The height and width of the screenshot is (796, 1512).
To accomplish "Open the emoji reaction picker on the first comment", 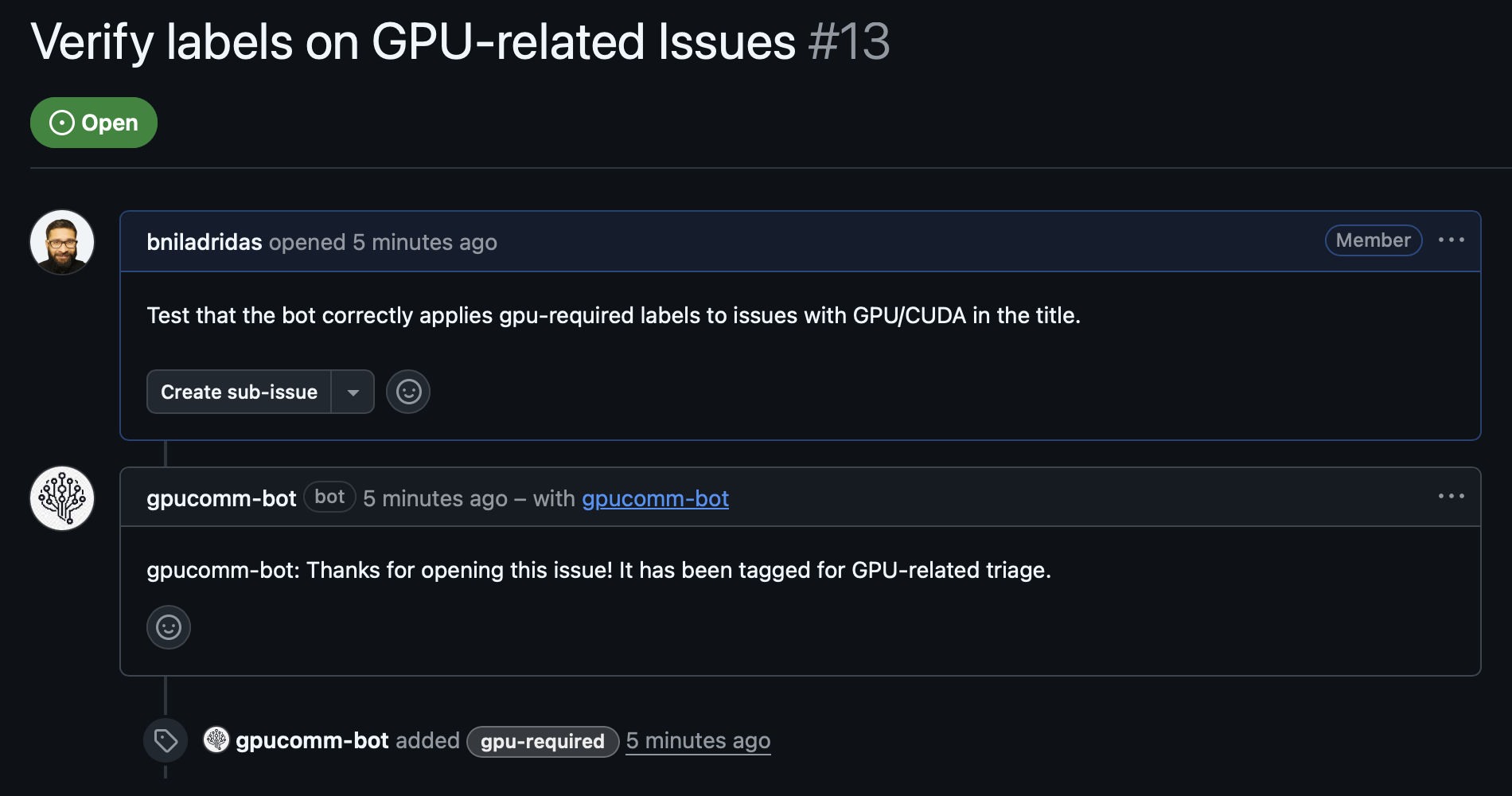I will 408,392.
